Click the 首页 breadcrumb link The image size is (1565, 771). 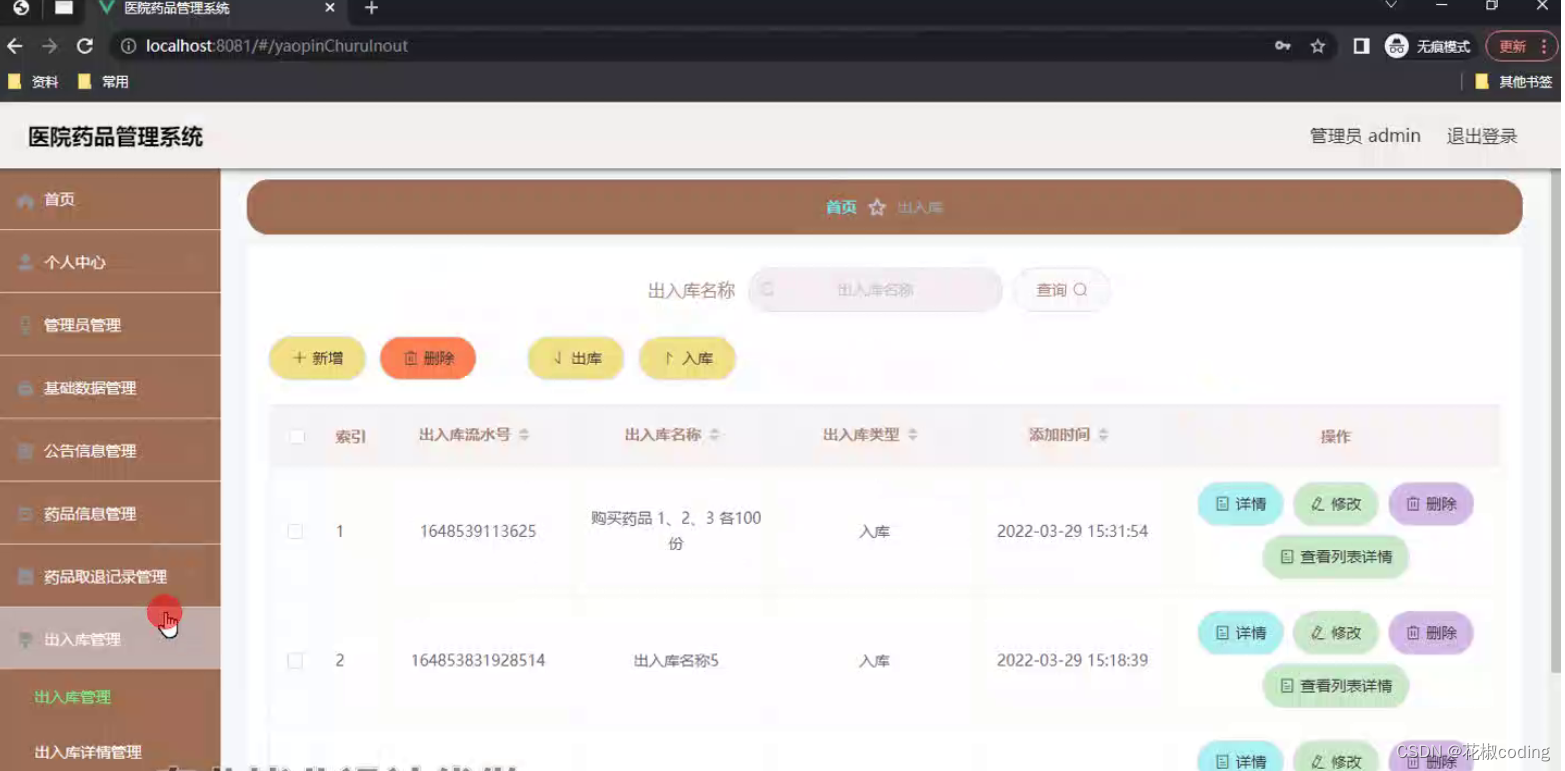coord(841,207)
